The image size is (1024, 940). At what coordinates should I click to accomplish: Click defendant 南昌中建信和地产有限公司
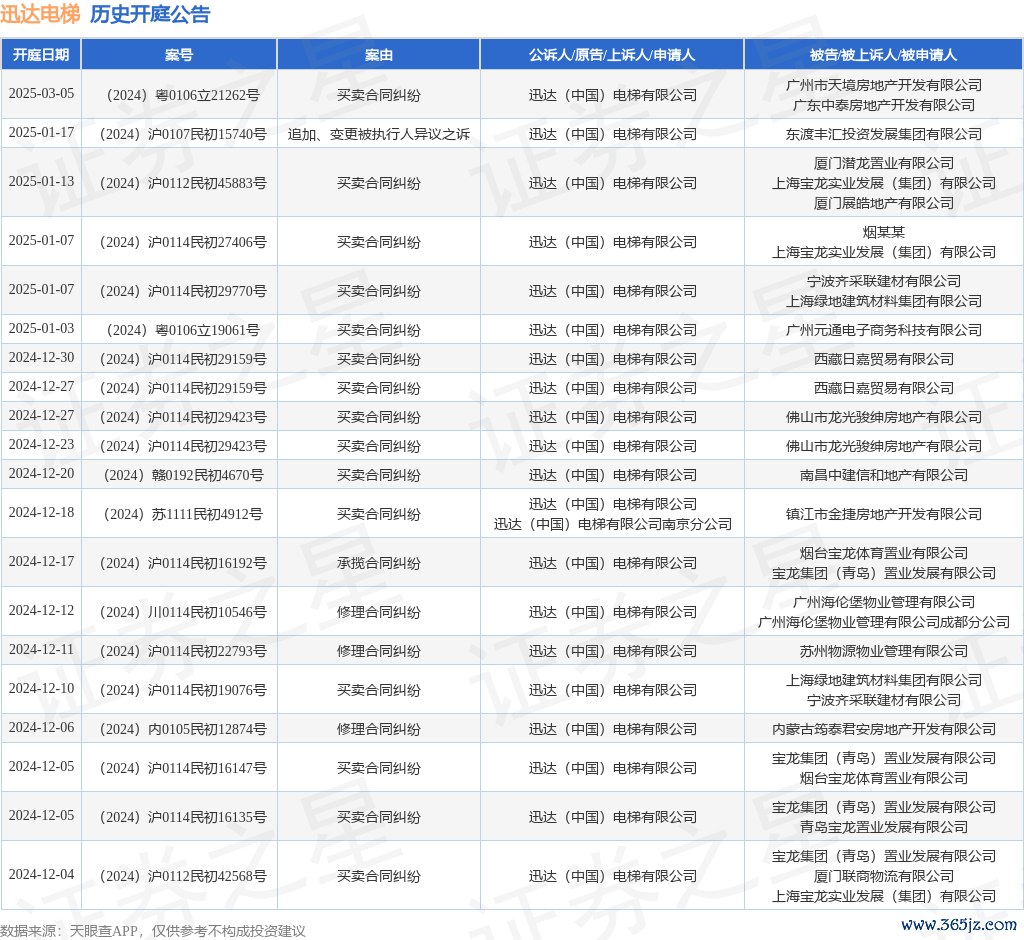point(884,475)
